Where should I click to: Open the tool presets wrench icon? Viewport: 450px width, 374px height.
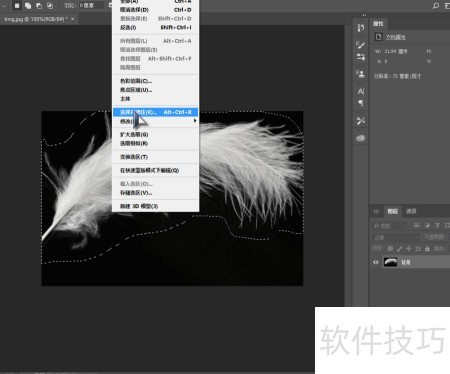click(361, 120)
